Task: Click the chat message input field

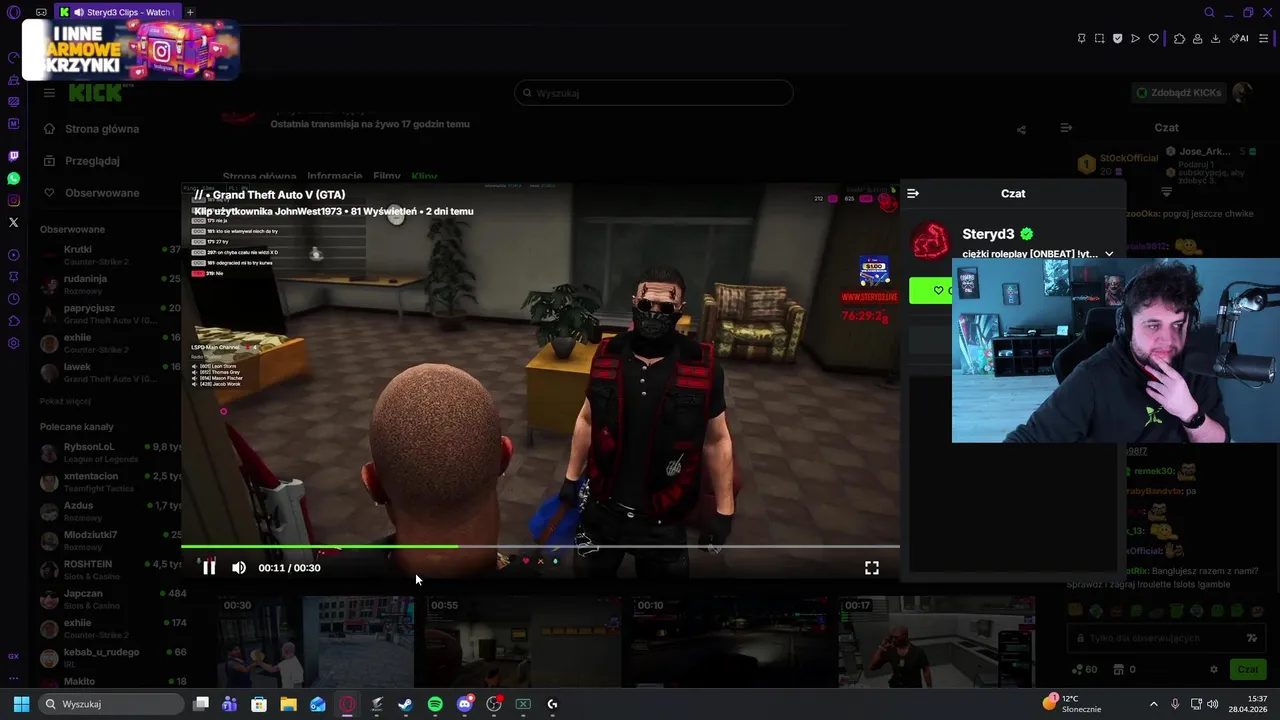Action: click(1165, 638)
